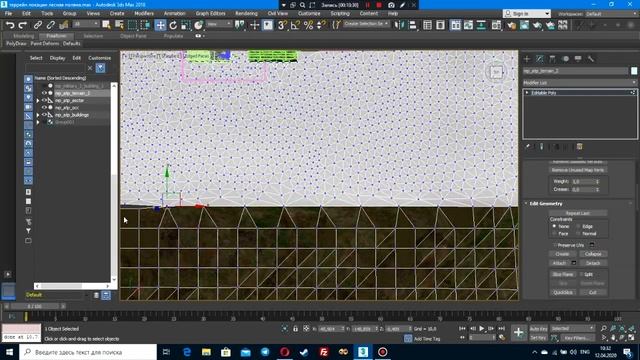Click the object name field in Modify panel
This screenshot has width=640, height=360.
576,71
